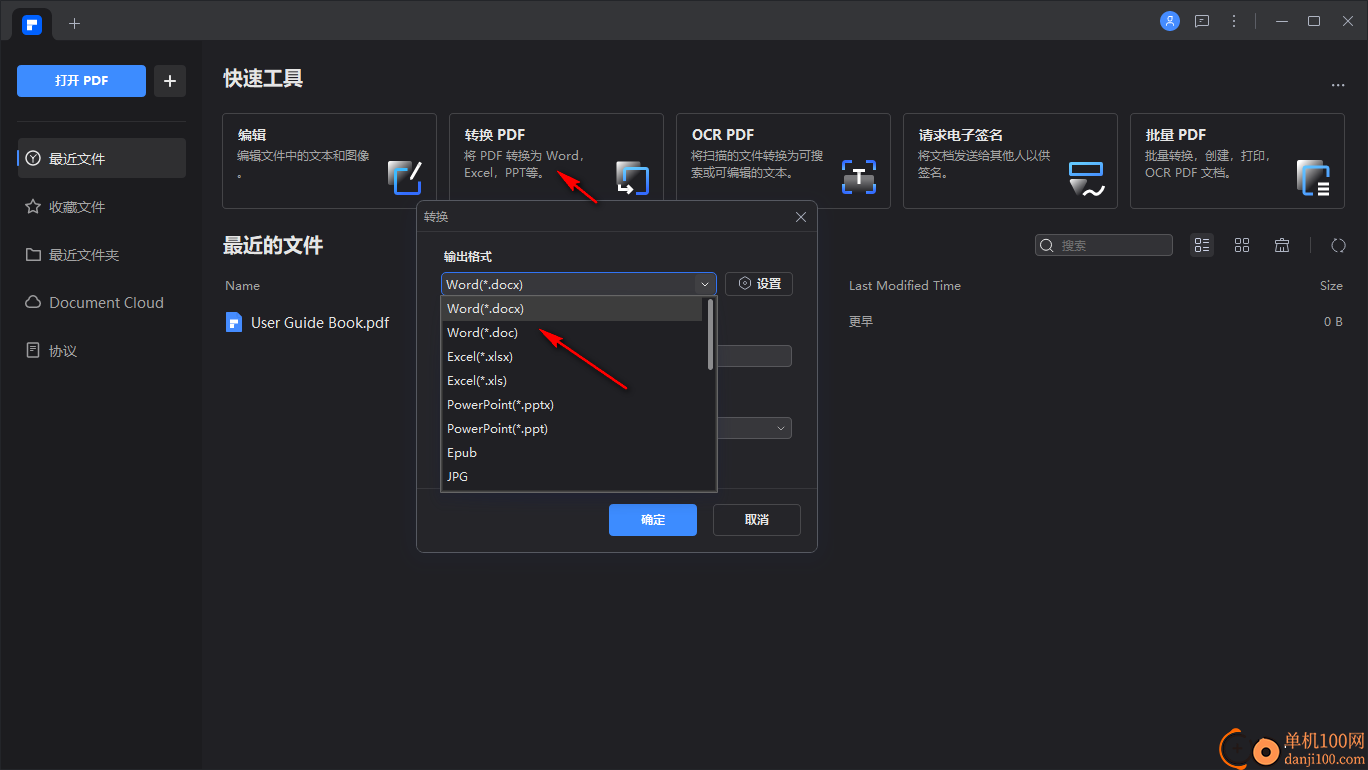The width and height of the screenshot is (1368, 770).
Task: Open the feedback message icon
Action: (1202, 21)
